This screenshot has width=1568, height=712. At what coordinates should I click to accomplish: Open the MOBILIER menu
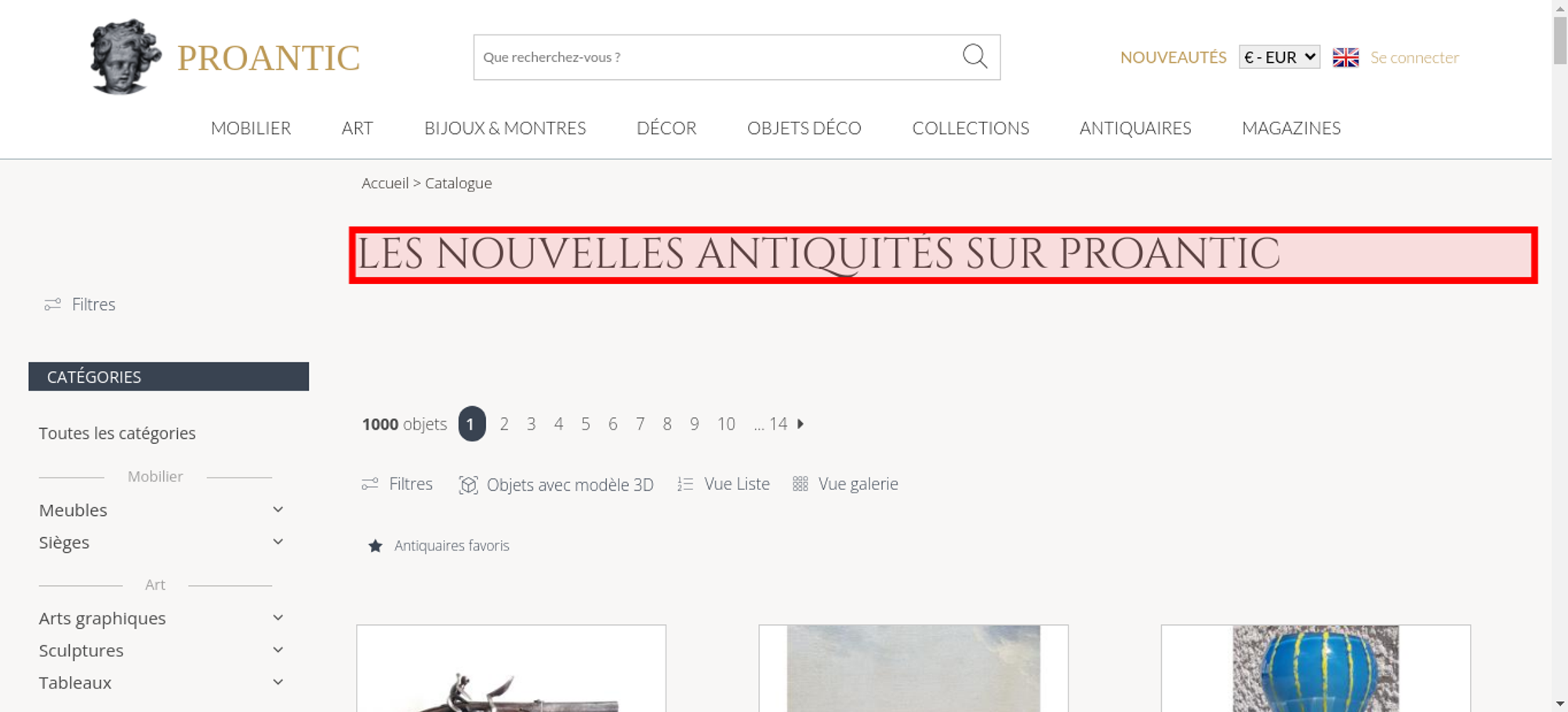[x=251, y=128]
